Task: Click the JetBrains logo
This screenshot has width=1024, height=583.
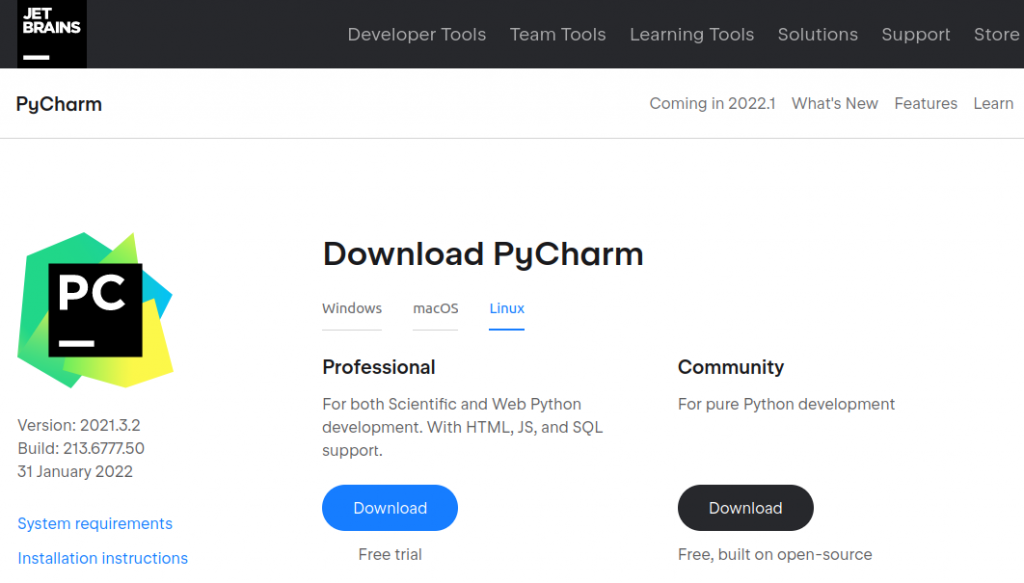Action: [50, 33]
